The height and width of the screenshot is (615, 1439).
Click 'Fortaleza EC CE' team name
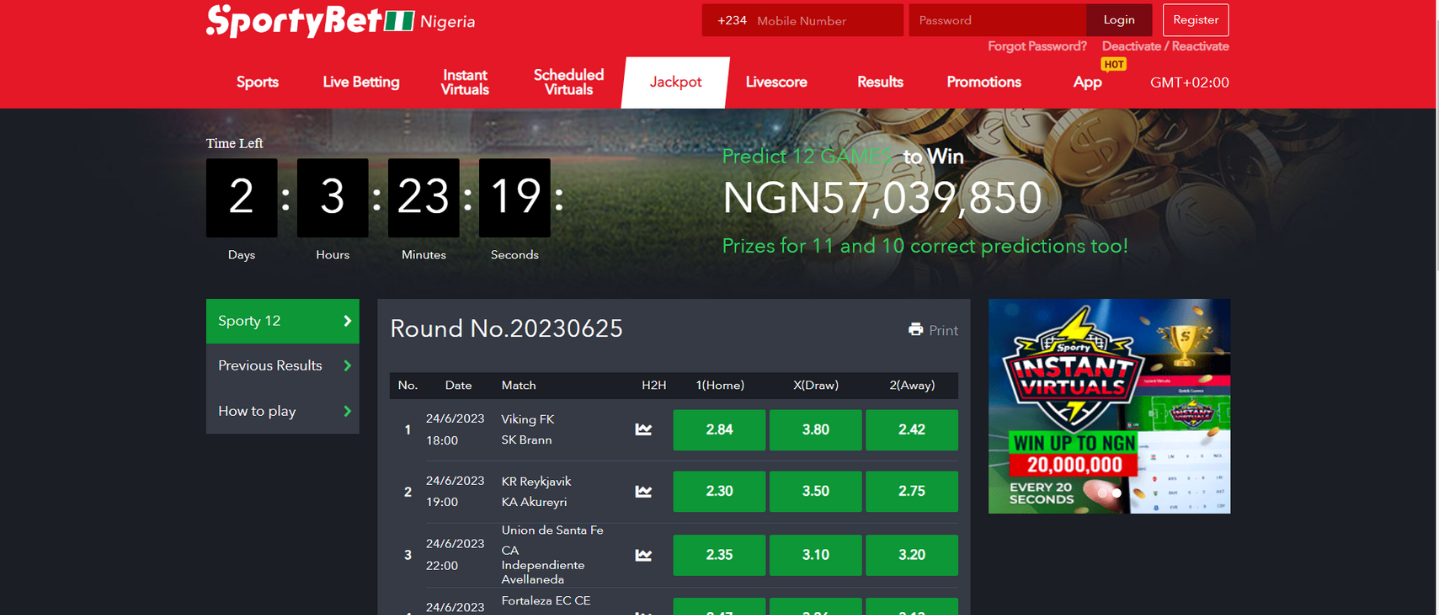pos(545,601)
